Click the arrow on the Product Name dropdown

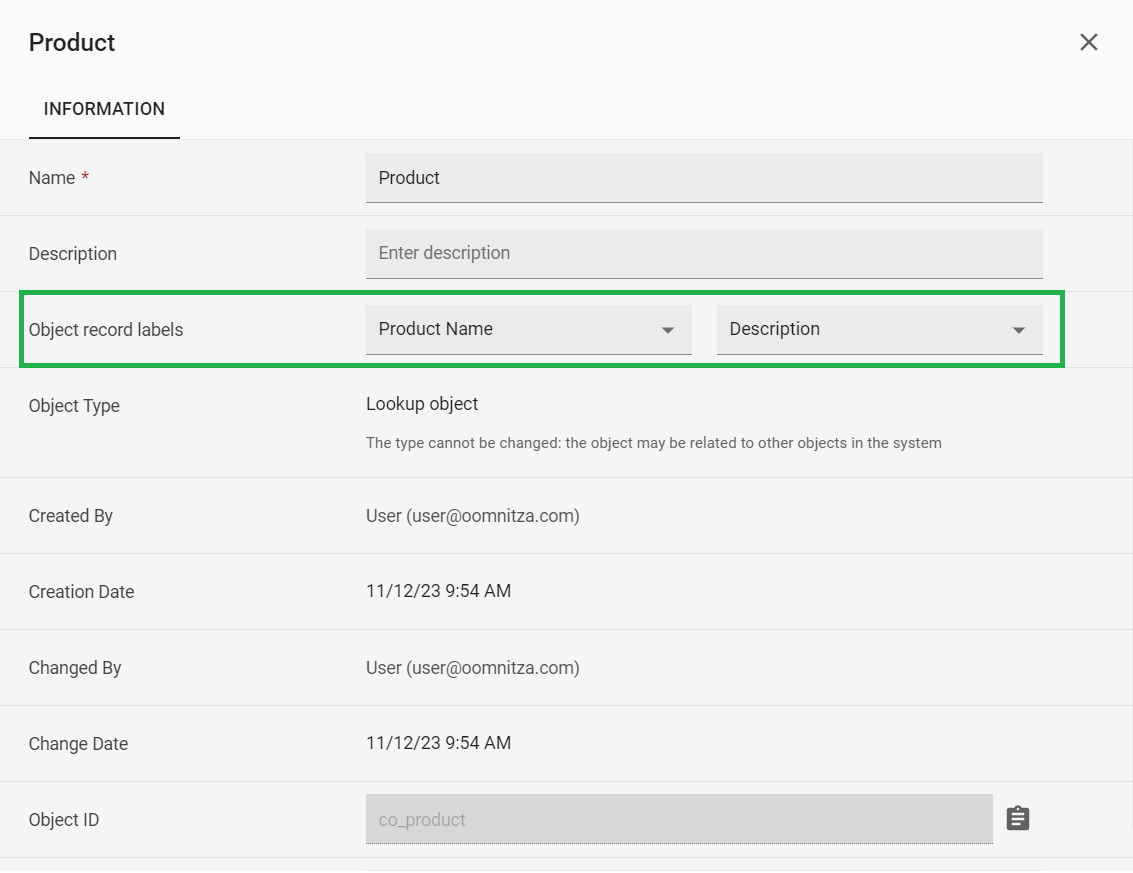click(668, 331)
